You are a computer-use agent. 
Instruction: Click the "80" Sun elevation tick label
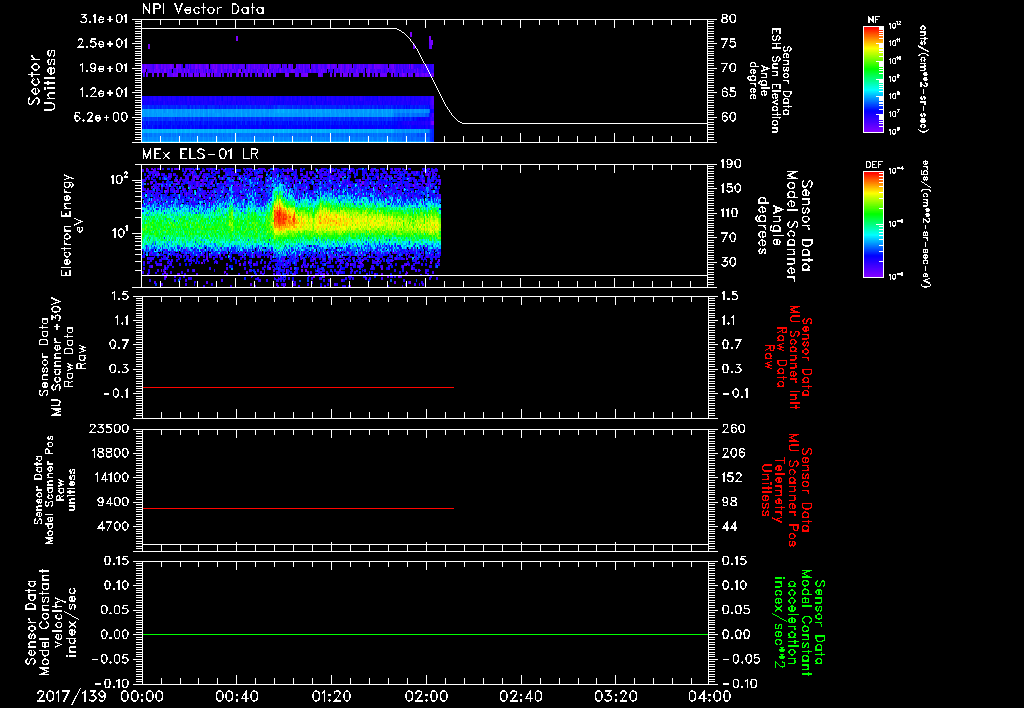click(729, 19)
